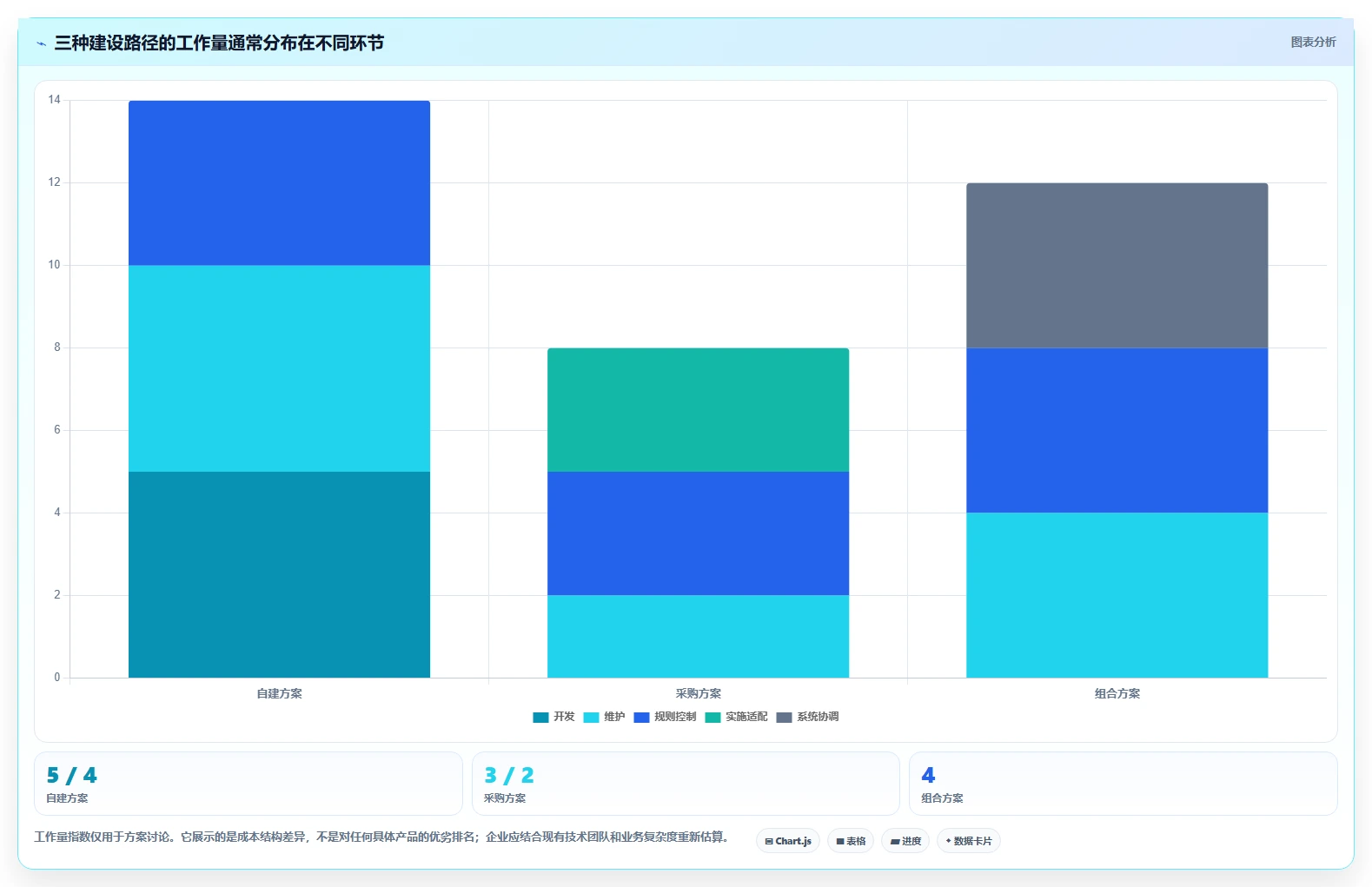
Task: Click the y-axis tick label 10
Action: 55,265
